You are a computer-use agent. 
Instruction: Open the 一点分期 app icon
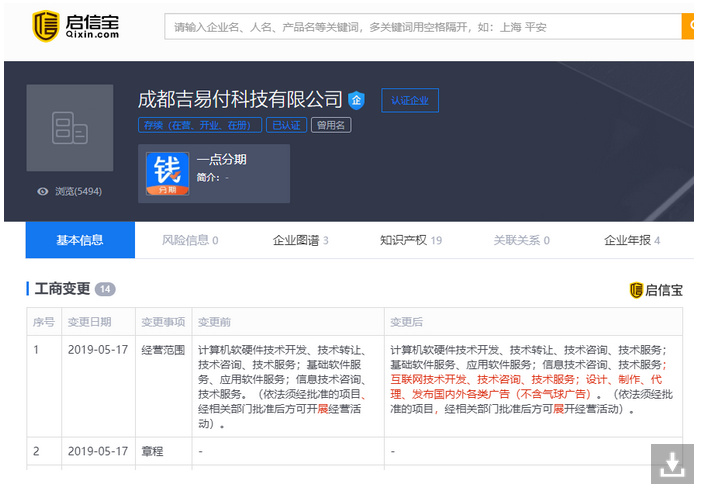tap(168, 174)
